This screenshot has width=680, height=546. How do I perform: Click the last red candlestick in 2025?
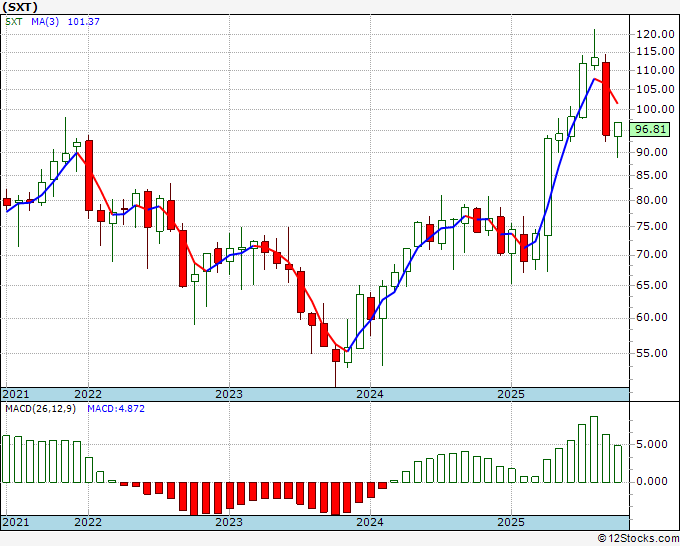[x=606, y=99]
